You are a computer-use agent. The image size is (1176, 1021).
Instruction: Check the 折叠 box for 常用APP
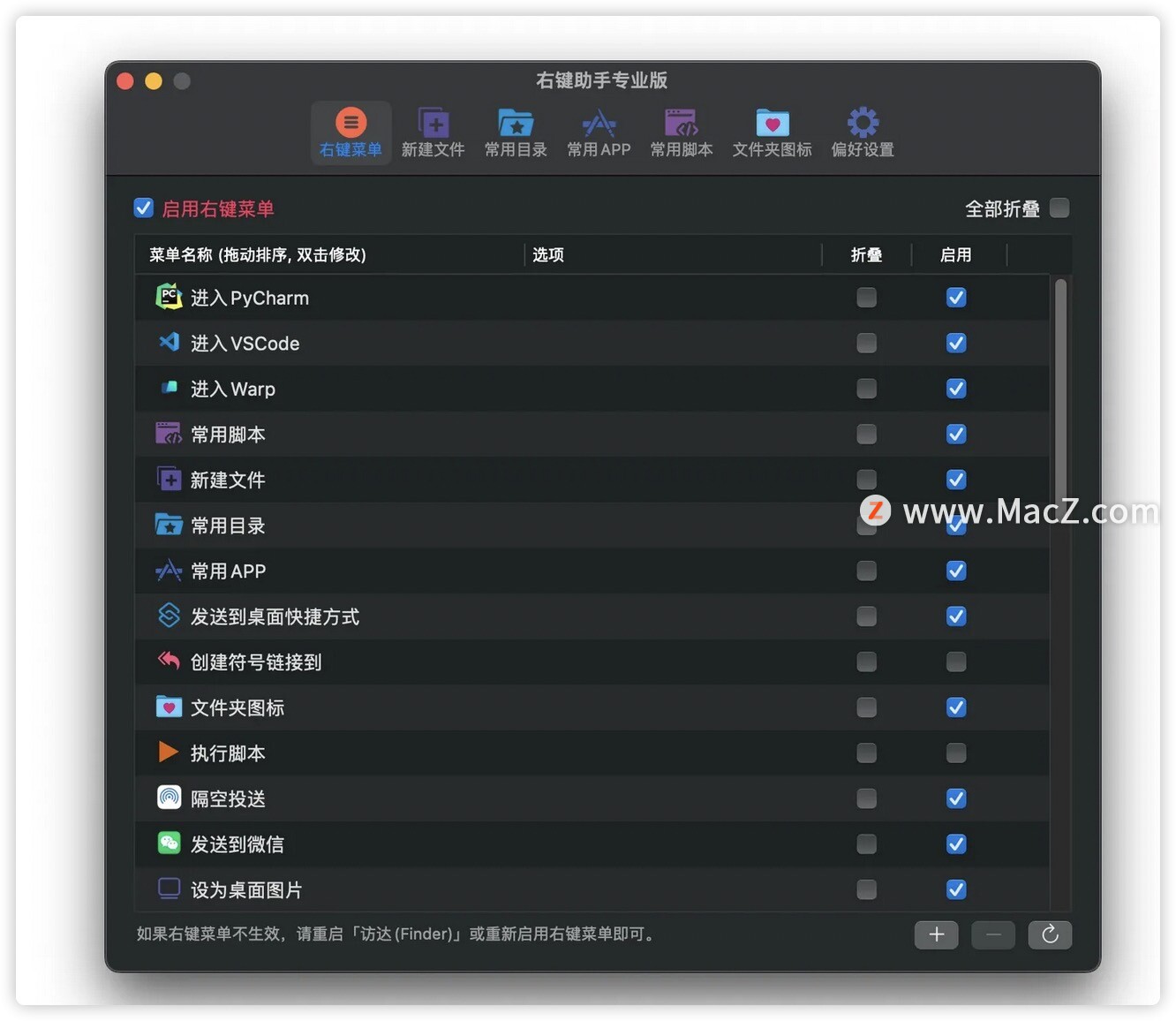tap(867, 571)
